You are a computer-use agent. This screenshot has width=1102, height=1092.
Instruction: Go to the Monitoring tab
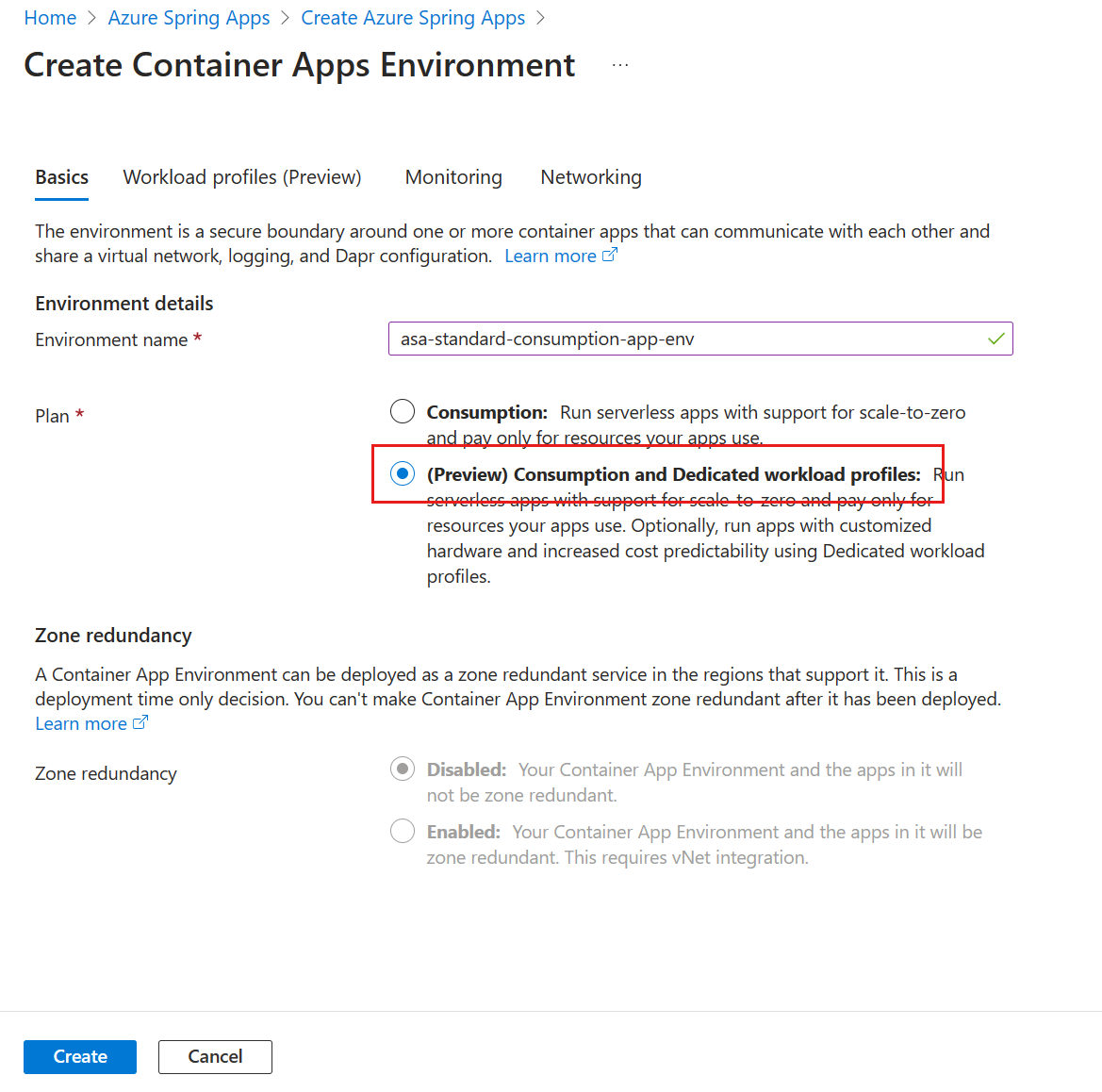click(453, 177)
